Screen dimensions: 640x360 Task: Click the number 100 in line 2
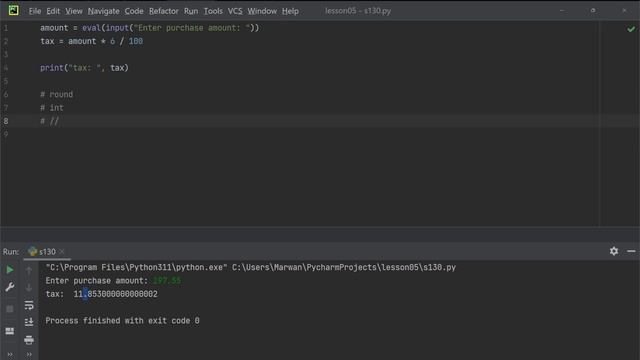click(x=136, y=41)
